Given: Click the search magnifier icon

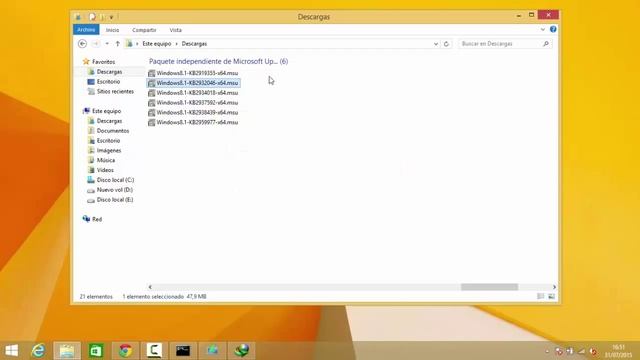Looking at the screenshot, I should coord(546,44).
